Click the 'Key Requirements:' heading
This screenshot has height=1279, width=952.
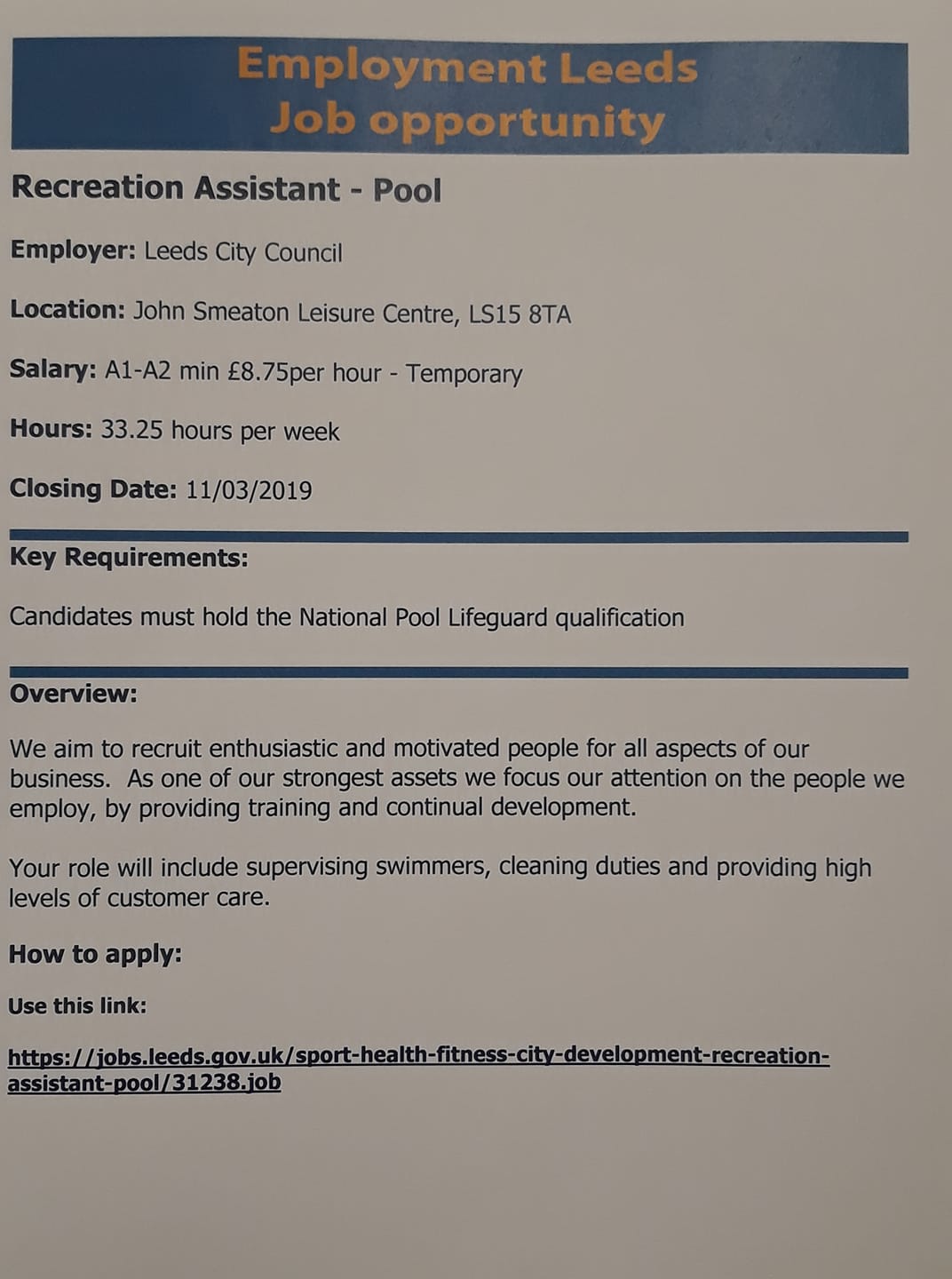click(129, 559)
